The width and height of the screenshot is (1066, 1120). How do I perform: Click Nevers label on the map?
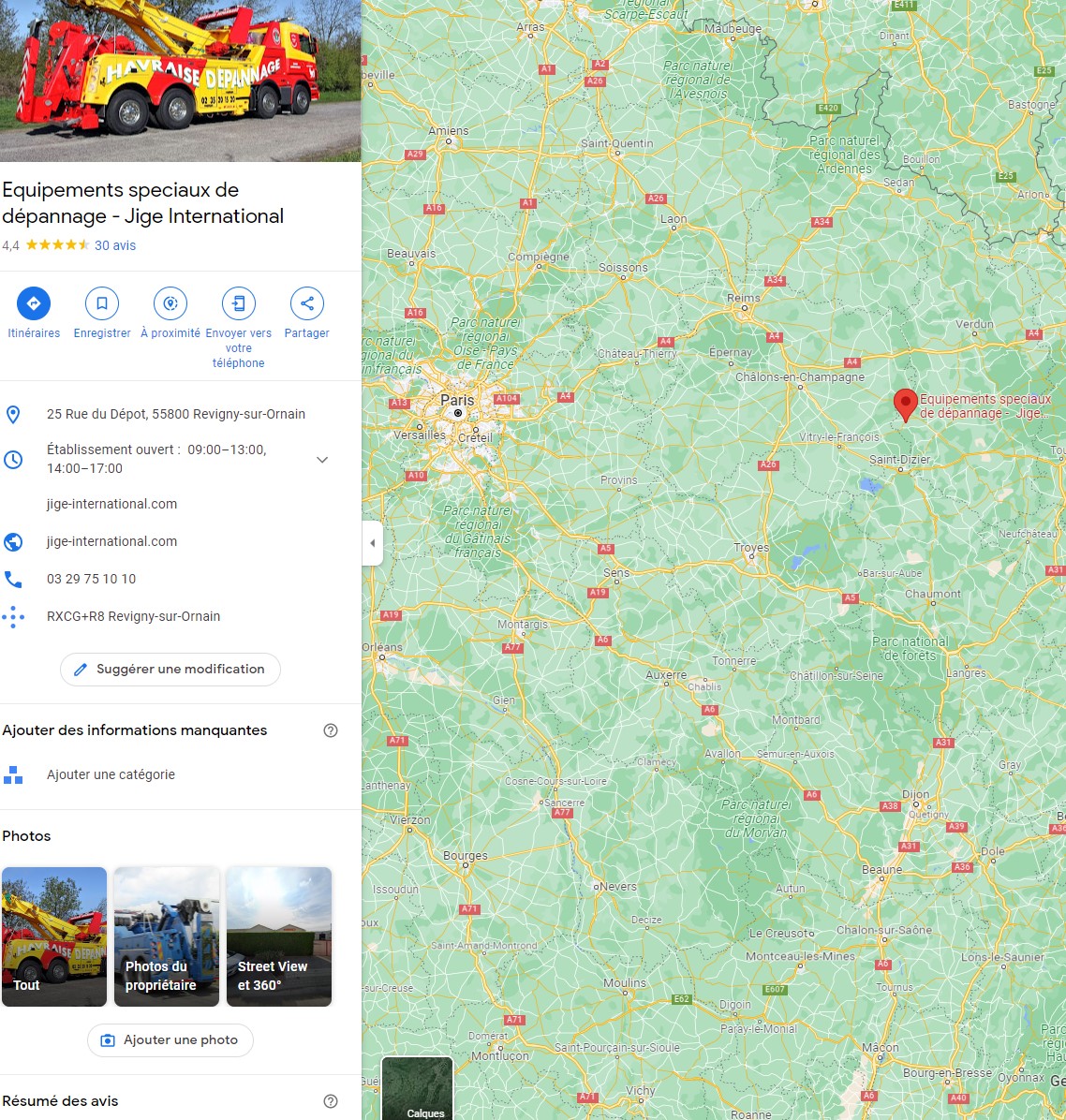618,887
